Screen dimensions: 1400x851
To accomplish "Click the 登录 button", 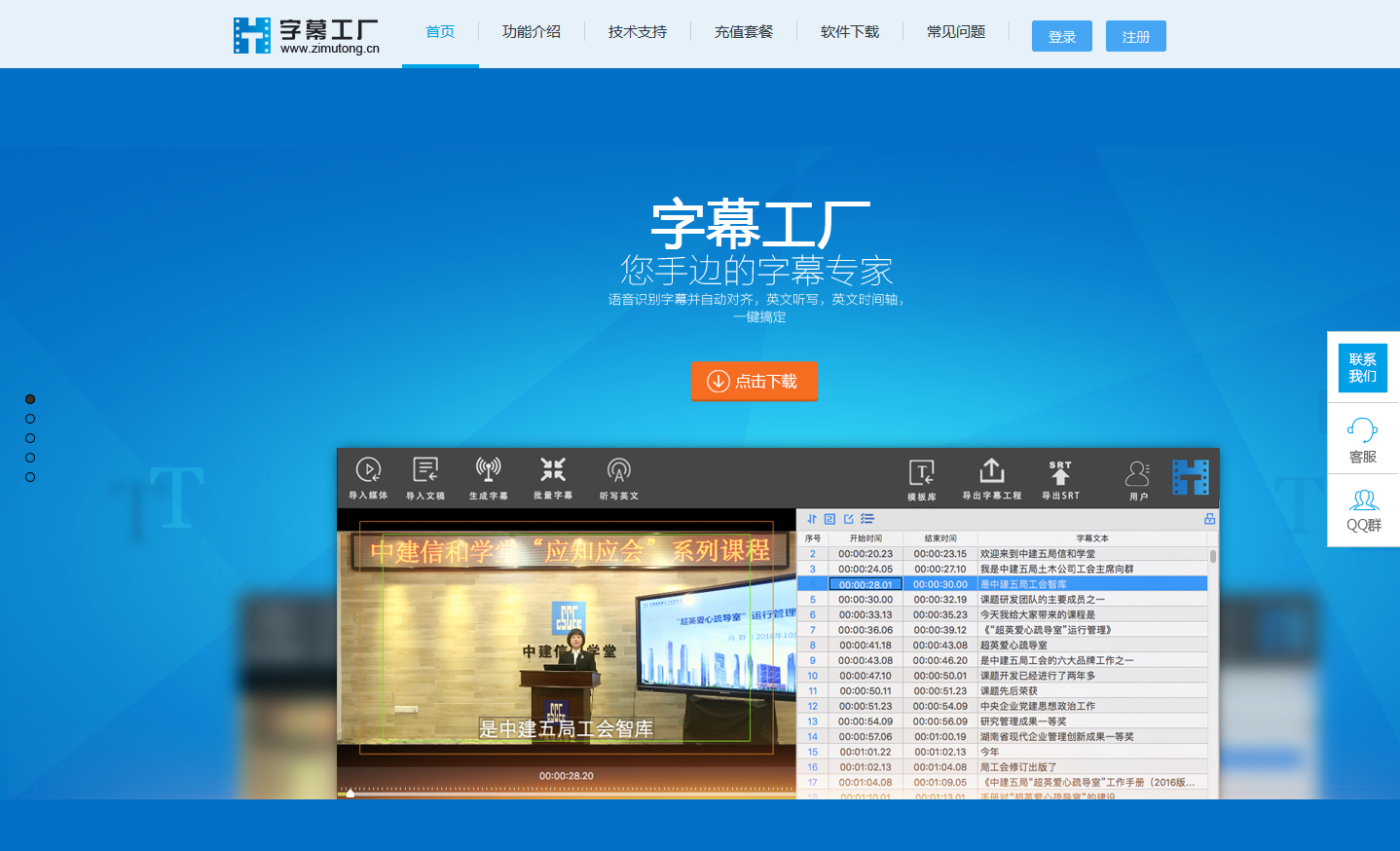I will pyautogui.click(x=1062, y=36).
